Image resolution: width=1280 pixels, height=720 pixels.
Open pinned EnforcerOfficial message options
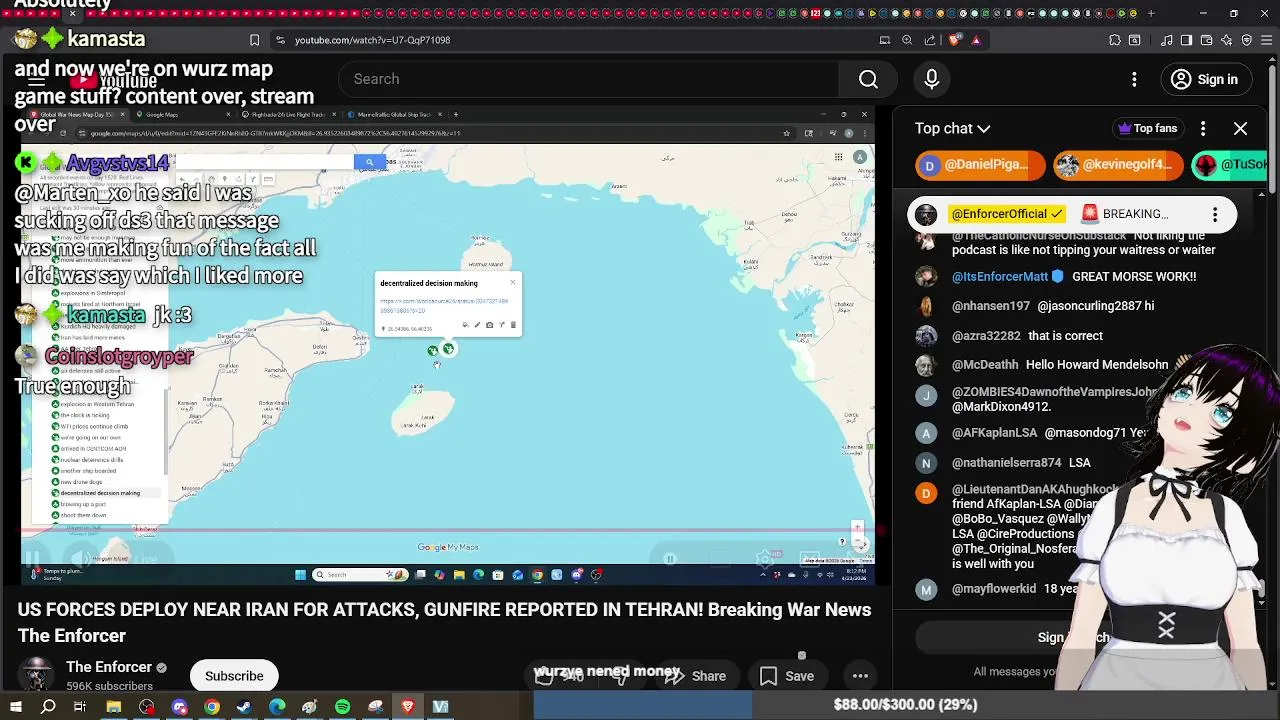(x=1215, y=214)
